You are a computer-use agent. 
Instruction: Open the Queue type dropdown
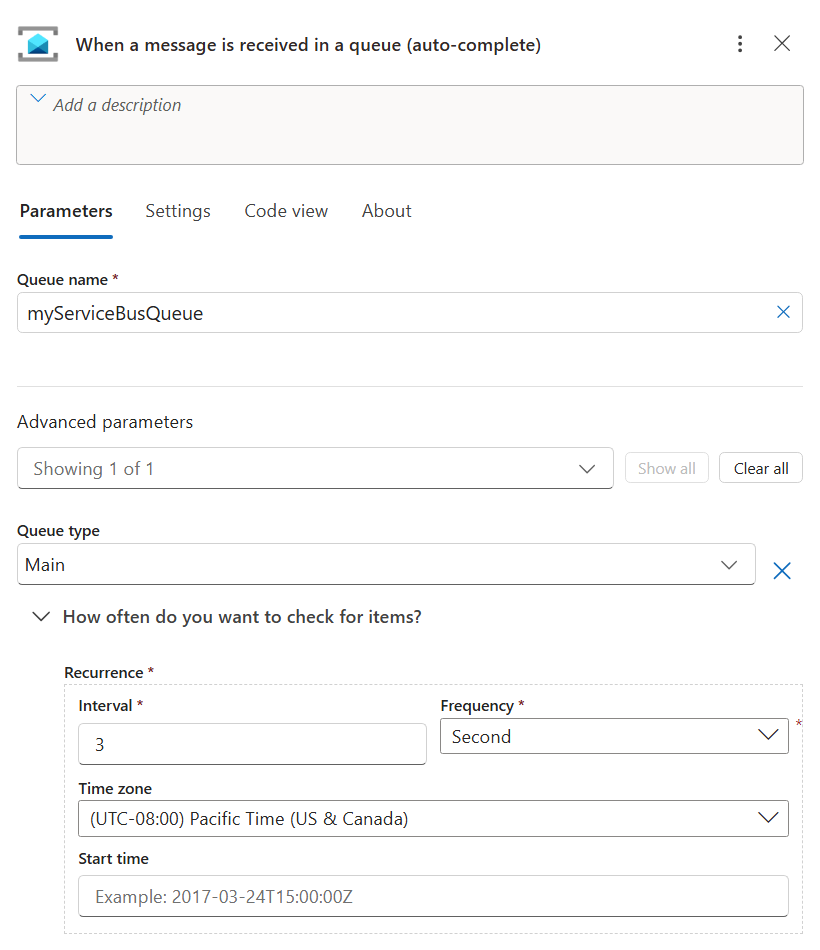click(728, 564)
